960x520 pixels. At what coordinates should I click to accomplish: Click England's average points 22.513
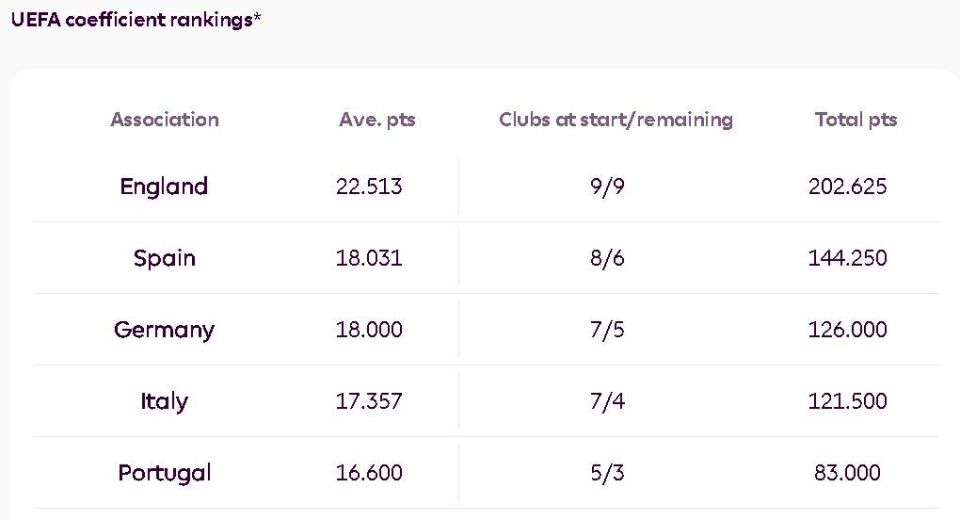(369, 187)
